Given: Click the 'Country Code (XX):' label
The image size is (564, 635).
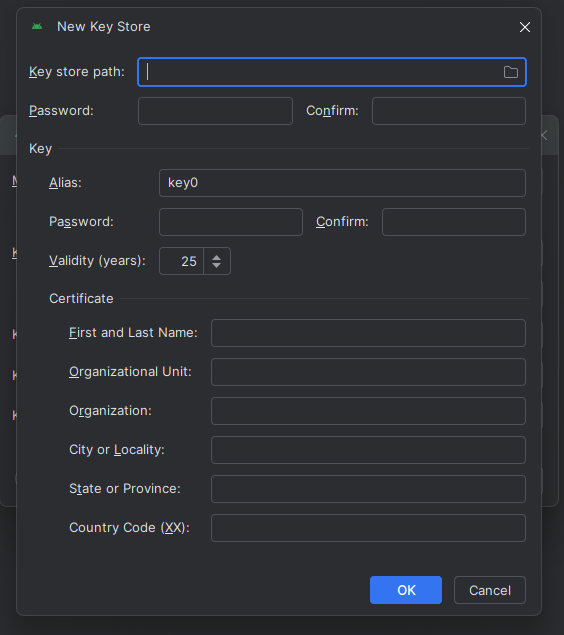Looking at the screenshot, I should [129, 528].
